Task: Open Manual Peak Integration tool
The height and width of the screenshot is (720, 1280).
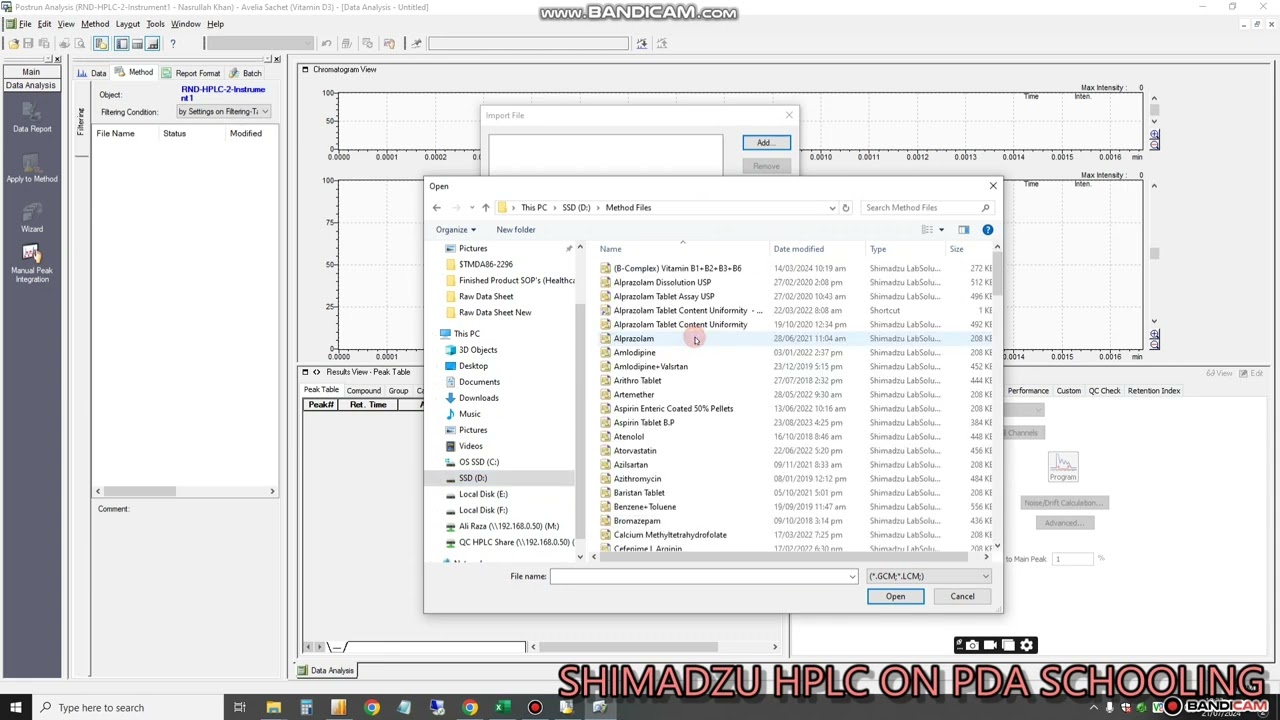Action: click(x=32, y=264)
